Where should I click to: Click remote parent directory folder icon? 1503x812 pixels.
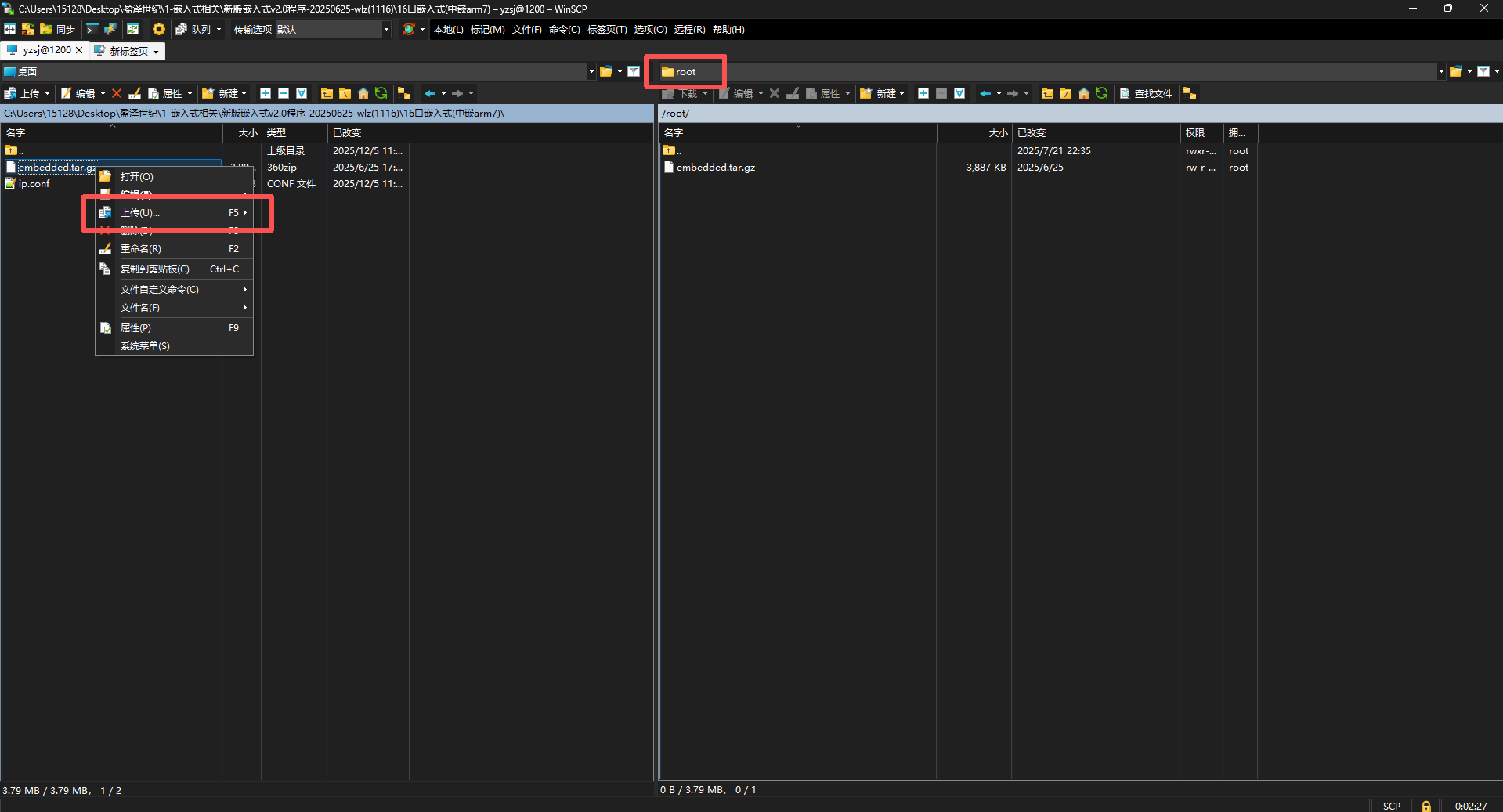tap(1047, 93)
